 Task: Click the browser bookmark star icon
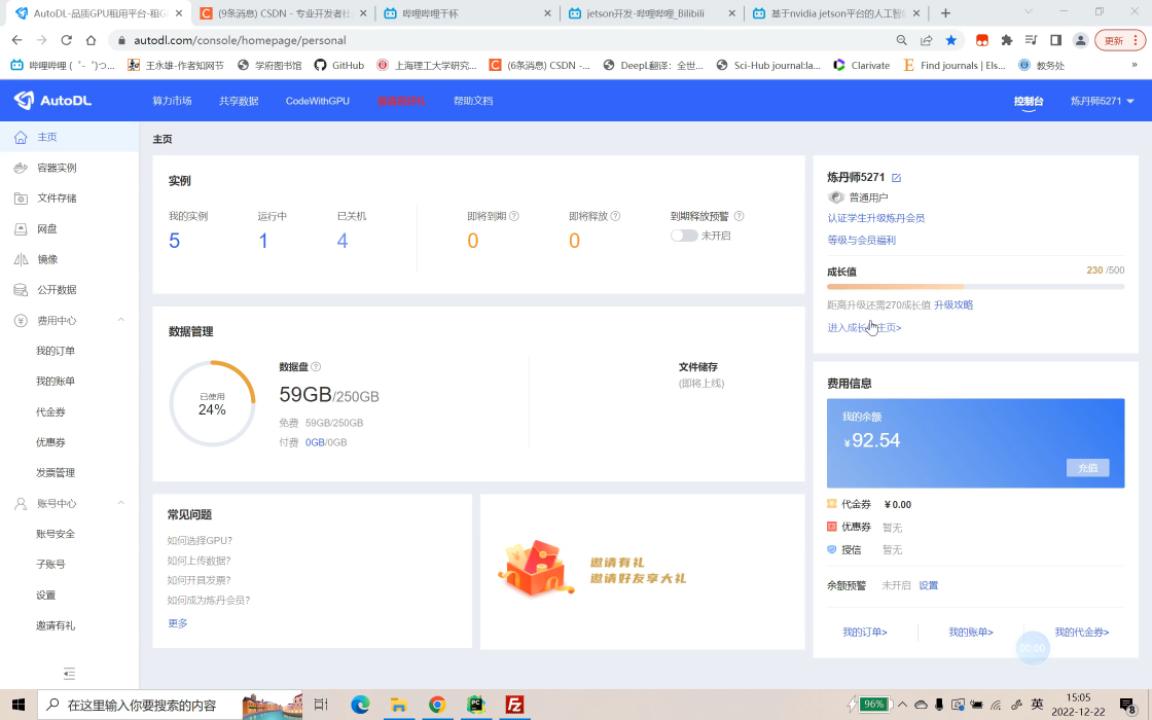tap(951, 40)
